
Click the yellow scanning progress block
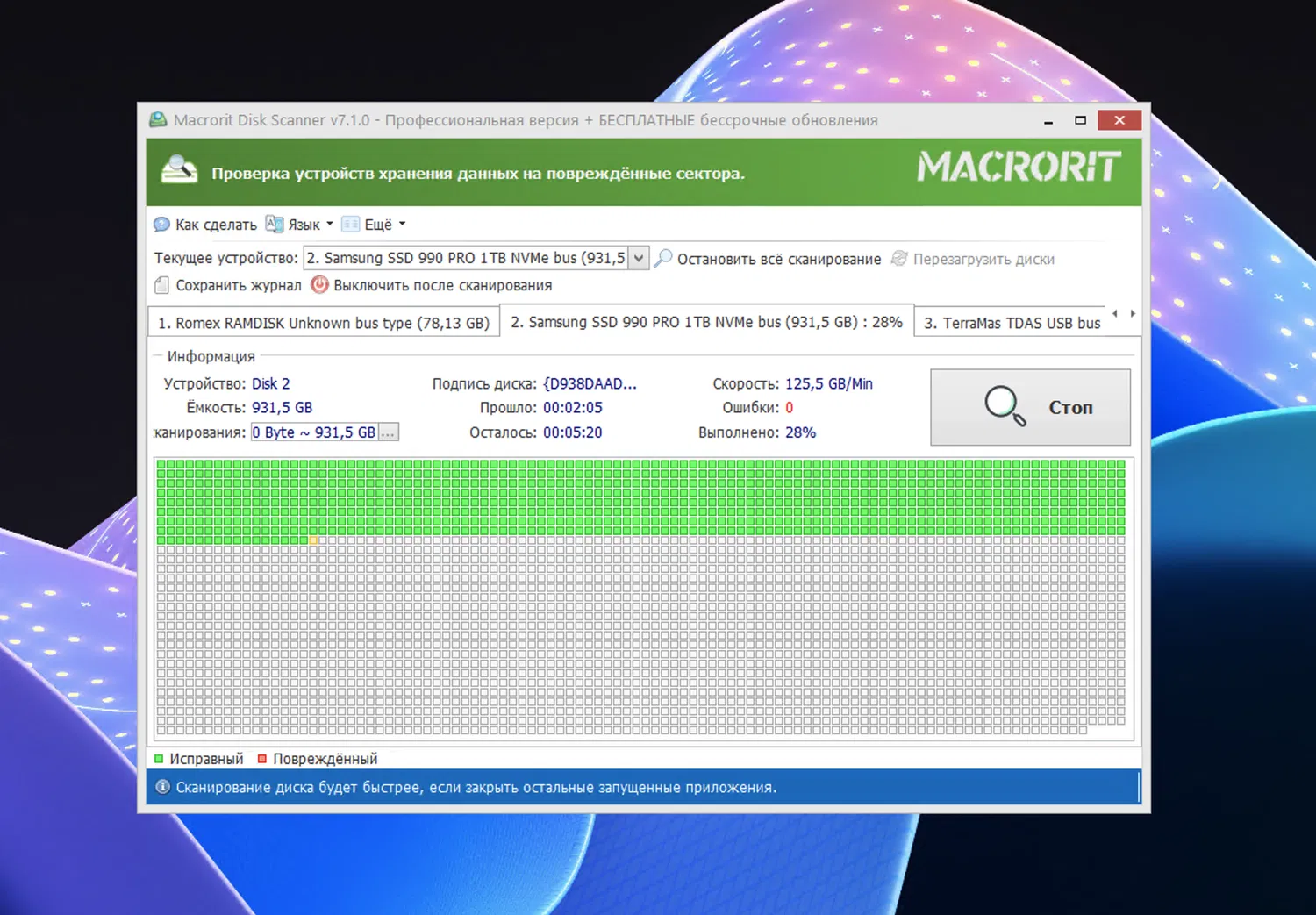313,540
